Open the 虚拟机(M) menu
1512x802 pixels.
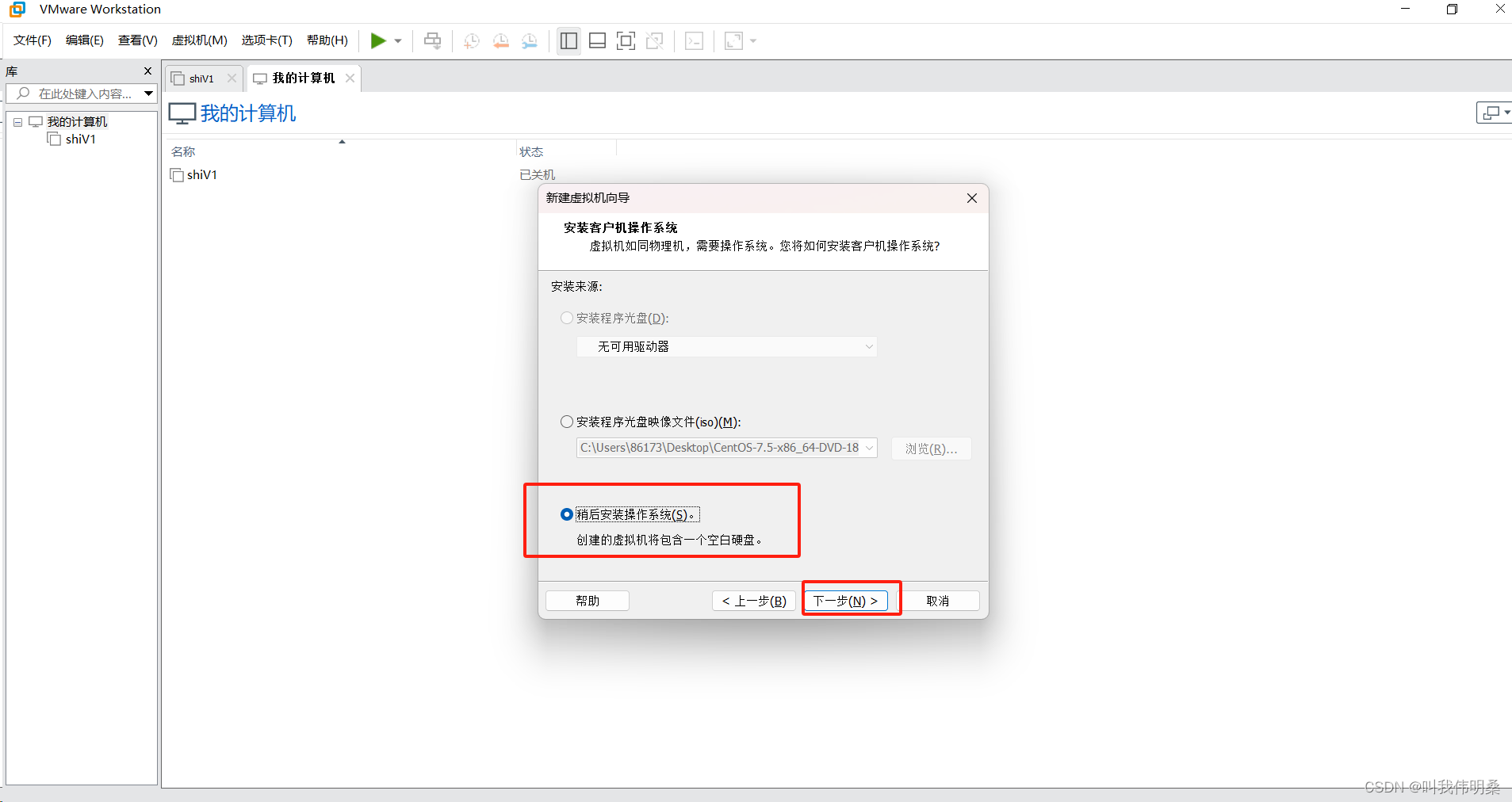(200, 40)
